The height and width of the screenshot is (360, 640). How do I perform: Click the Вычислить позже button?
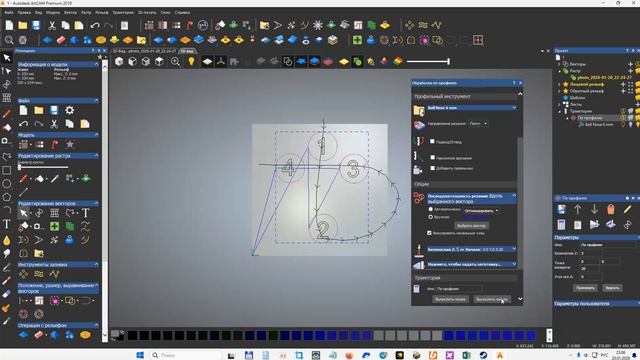pos(450,299)
